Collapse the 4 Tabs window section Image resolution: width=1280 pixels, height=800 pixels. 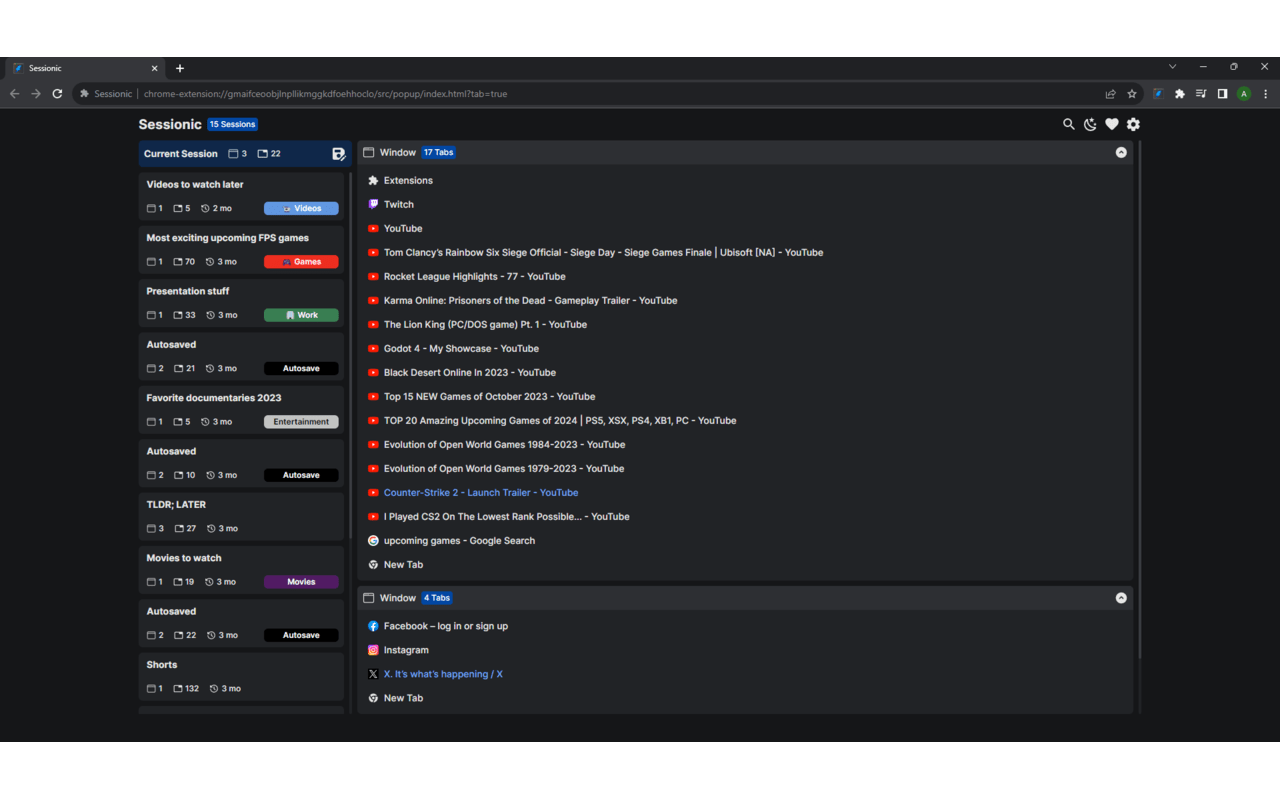pos(1121,598)
